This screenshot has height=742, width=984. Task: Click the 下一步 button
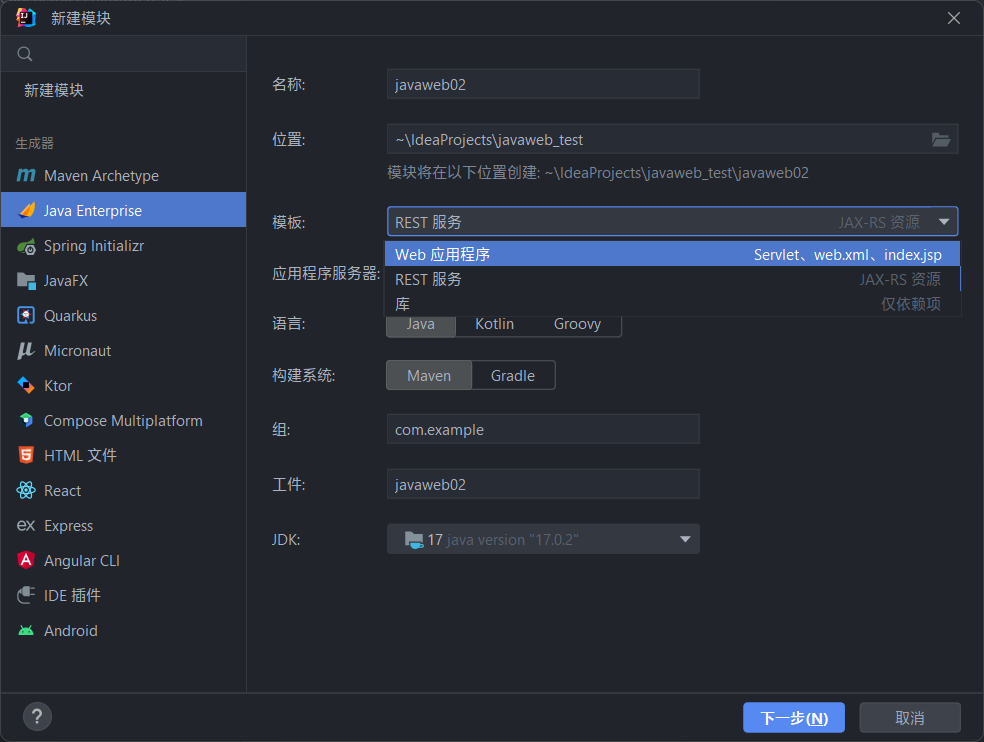click(x=793, y=717)
